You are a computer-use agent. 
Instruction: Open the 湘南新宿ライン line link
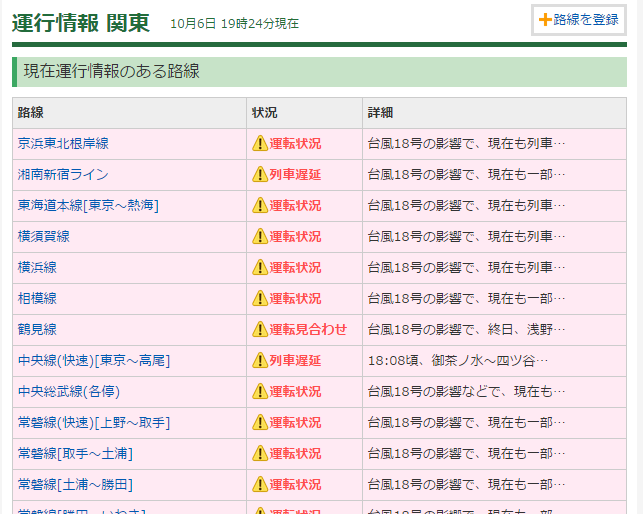click(x=63, y=175)
